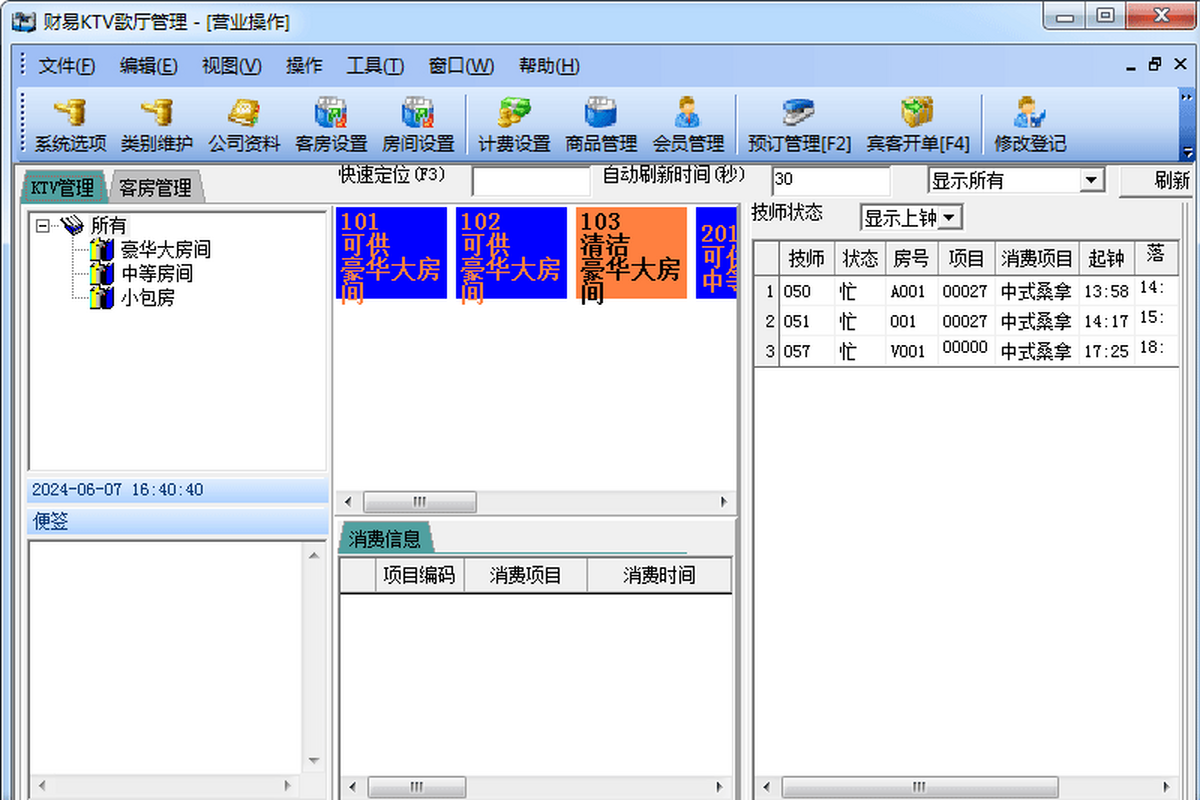Click the 起钟 column header
The image size is (1200, 800).
point(1106,259)
